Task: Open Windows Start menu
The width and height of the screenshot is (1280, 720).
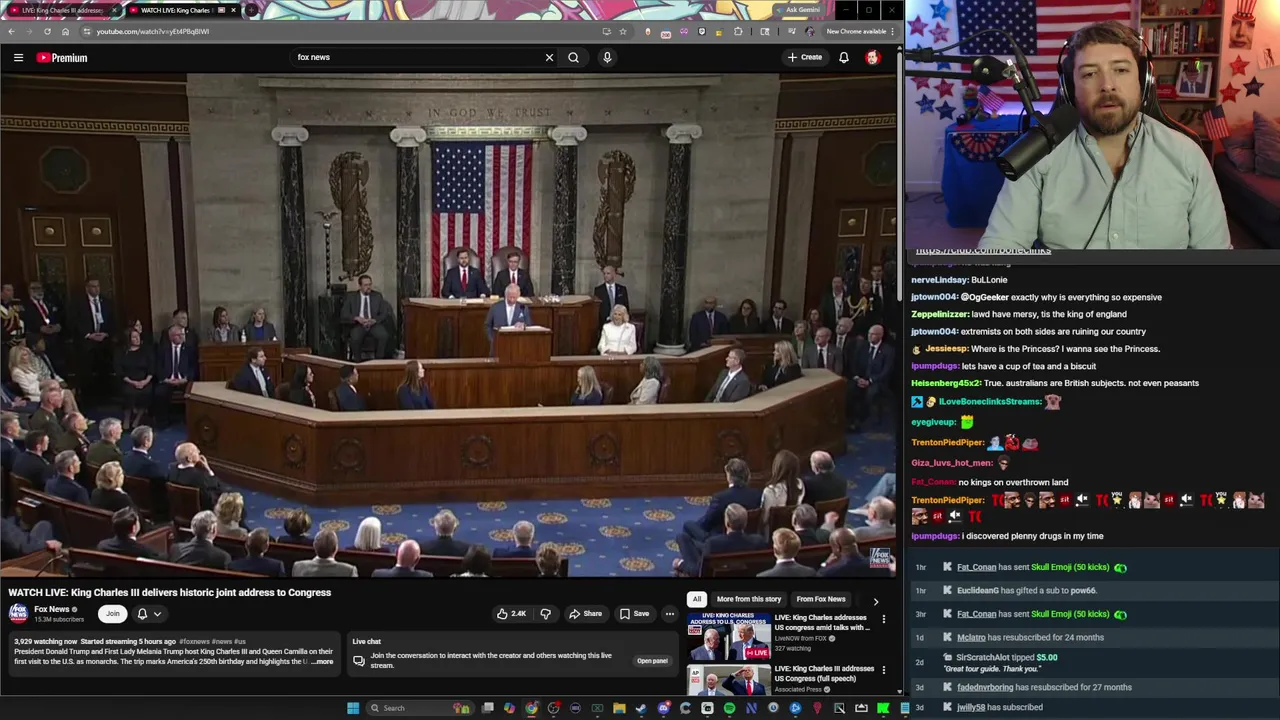Action: pyautogui.click(x=353, y=708)
